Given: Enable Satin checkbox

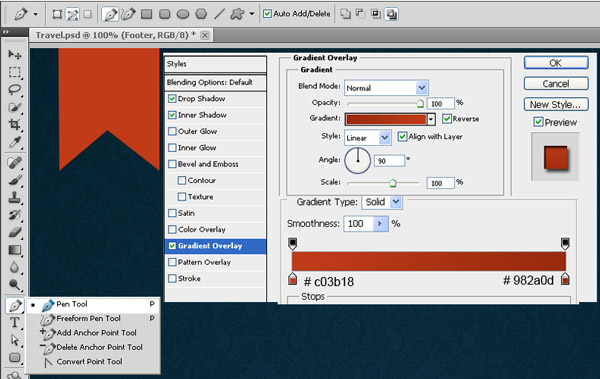Looking at the screenshot, I should (172, 213).
